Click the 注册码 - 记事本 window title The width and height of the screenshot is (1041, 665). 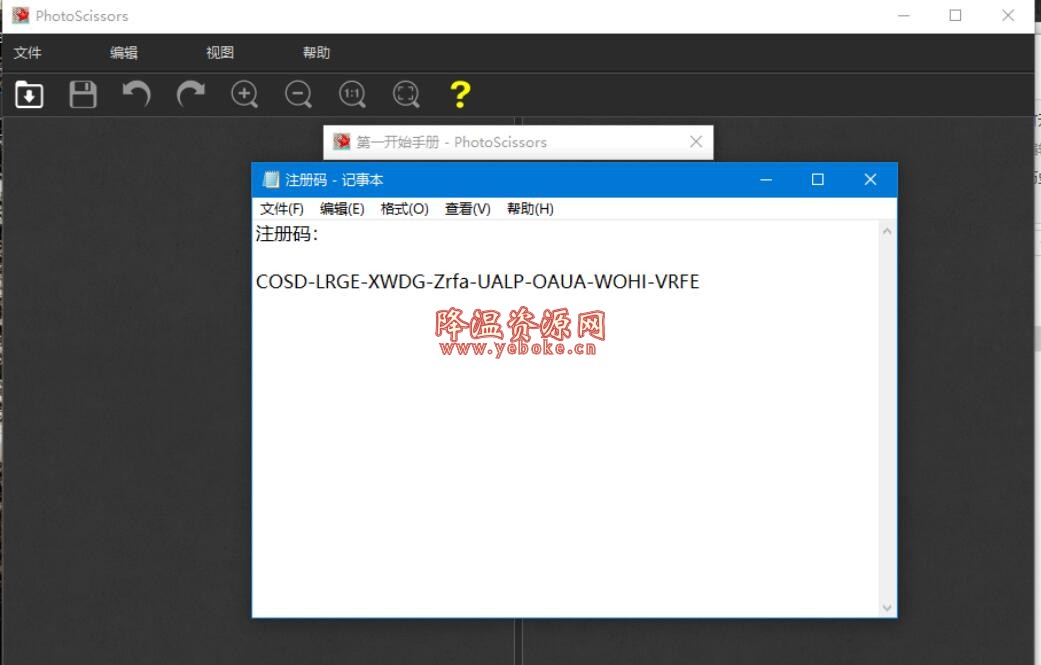click(334, 180)
